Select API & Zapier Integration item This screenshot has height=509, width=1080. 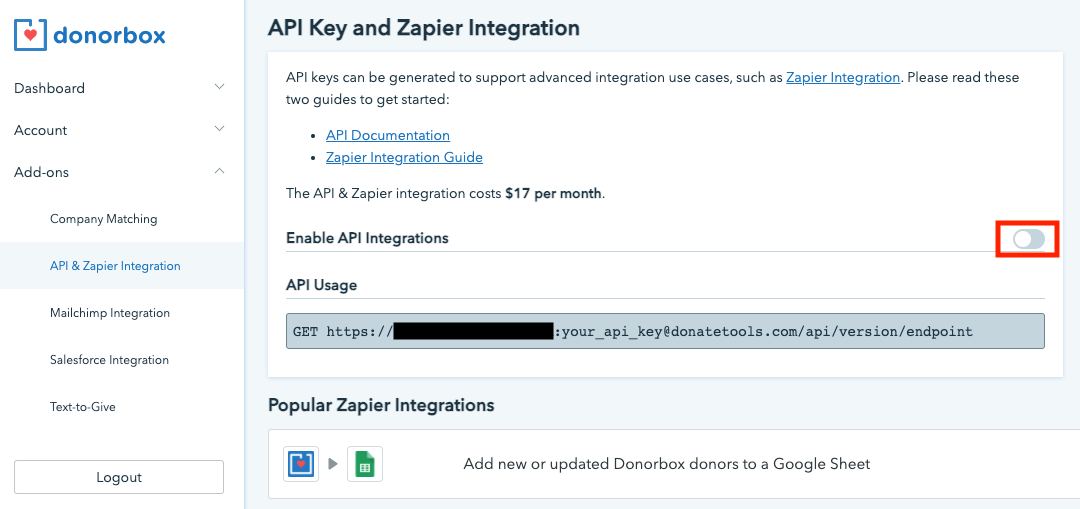(122, 266)
